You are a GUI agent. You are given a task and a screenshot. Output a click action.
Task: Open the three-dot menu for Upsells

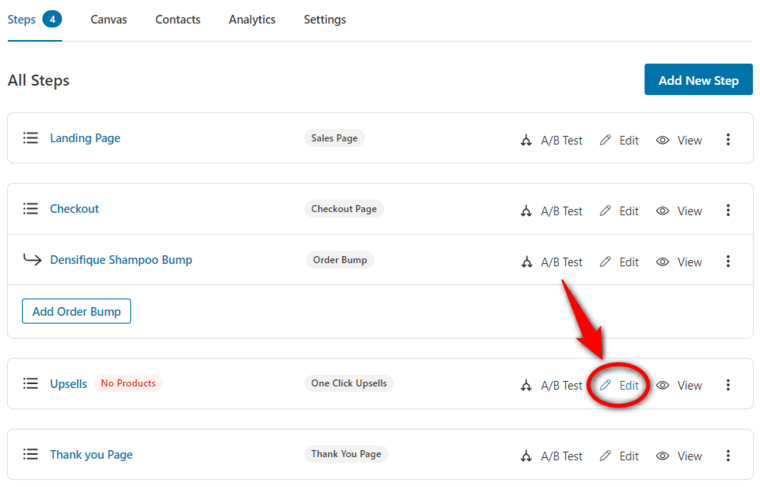pos(728,385)
